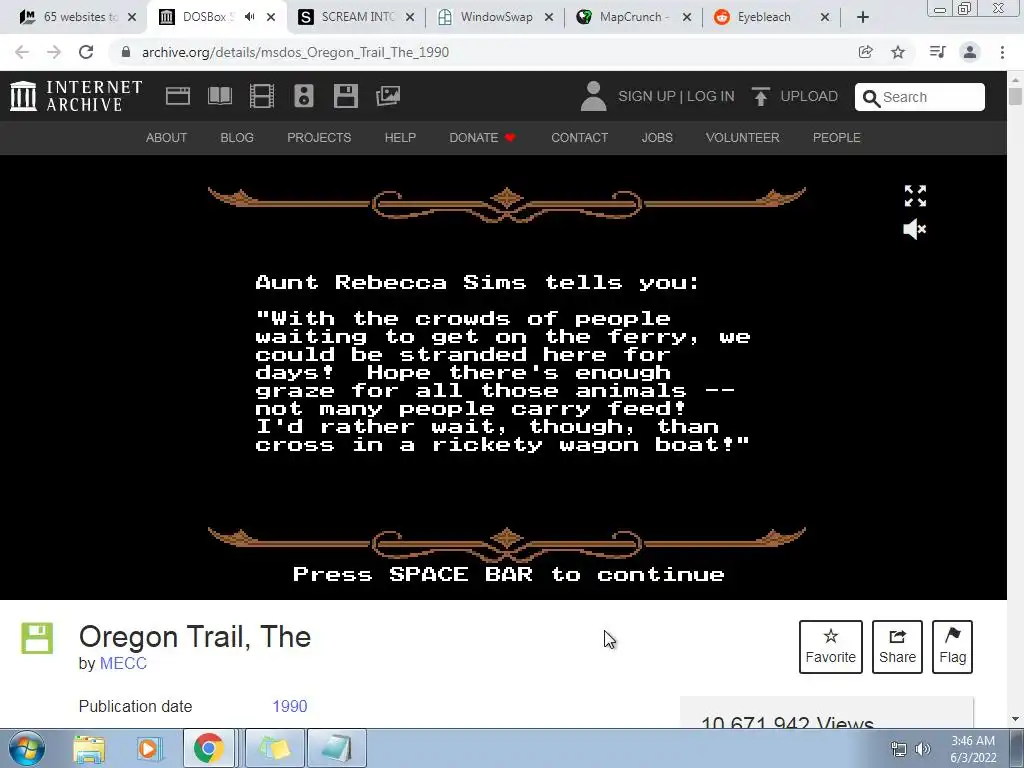Open the Audio speaker icon

304,96
